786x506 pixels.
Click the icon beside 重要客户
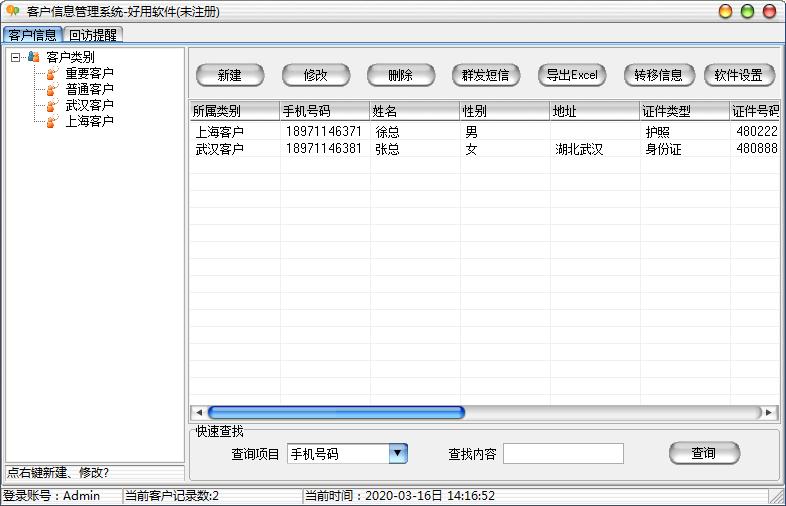(x=53, y=74)
